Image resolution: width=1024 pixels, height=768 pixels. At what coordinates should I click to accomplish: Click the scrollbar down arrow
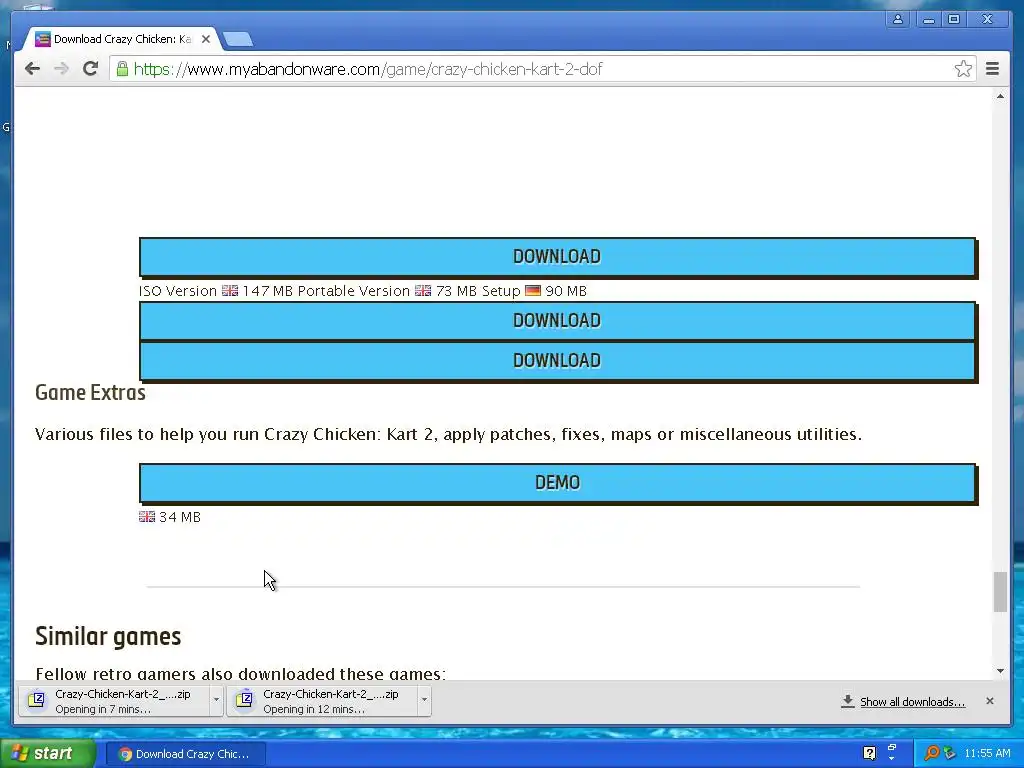coord(1000,671)
